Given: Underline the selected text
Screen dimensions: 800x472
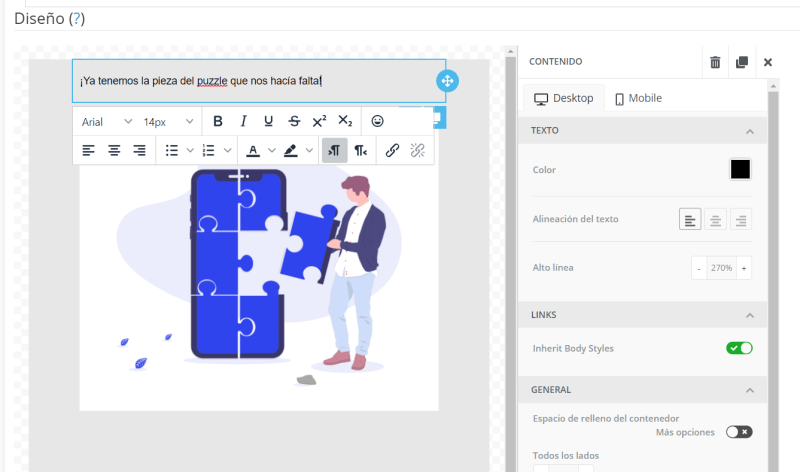Looking at the screenshot, I should pyautogui.click(x=268, y=121).
